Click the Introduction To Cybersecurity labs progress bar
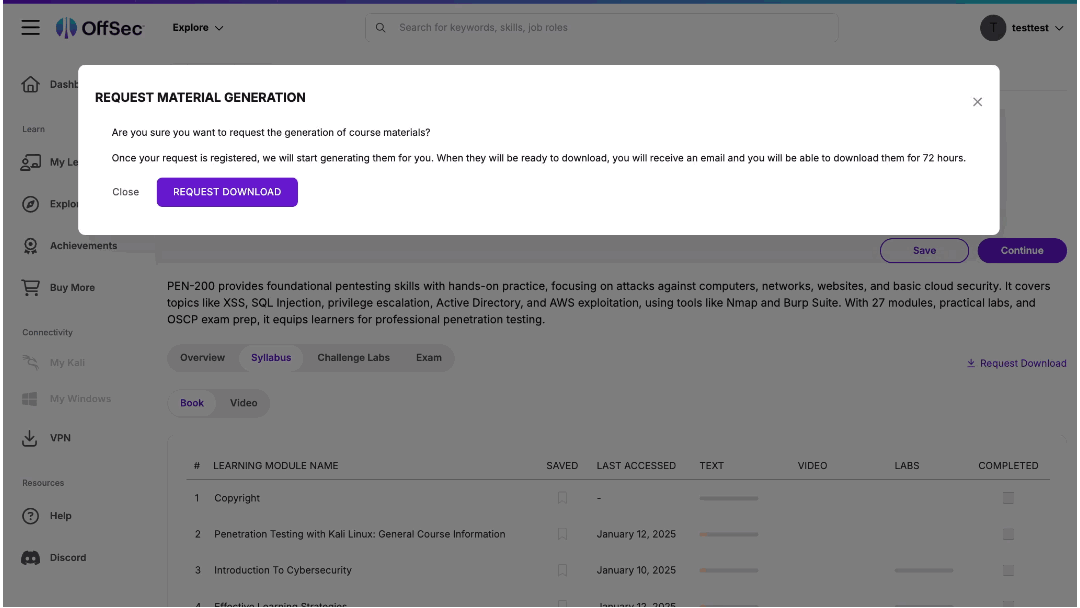The width and height of the screenshot is (1080, 608). coord(924,571)
